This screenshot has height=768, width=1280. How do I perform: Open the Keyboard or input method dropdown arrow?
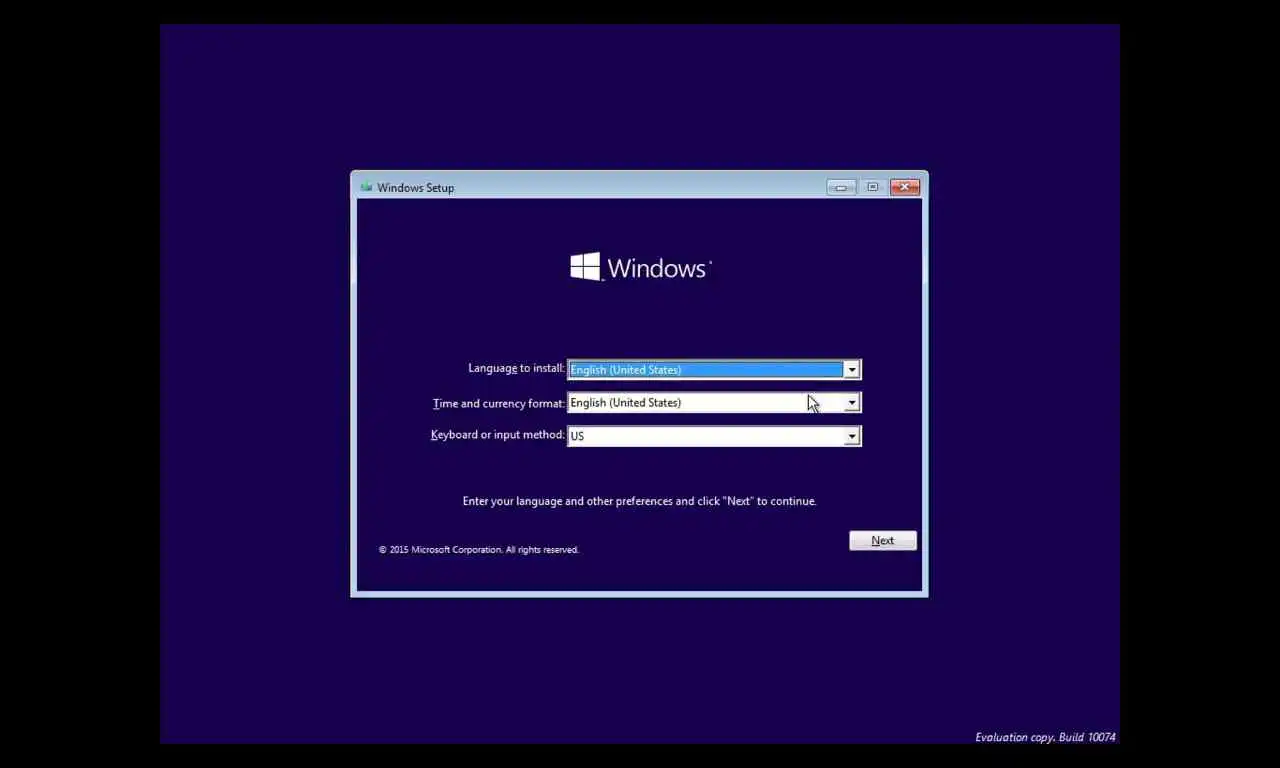click(x=851, y=436)
